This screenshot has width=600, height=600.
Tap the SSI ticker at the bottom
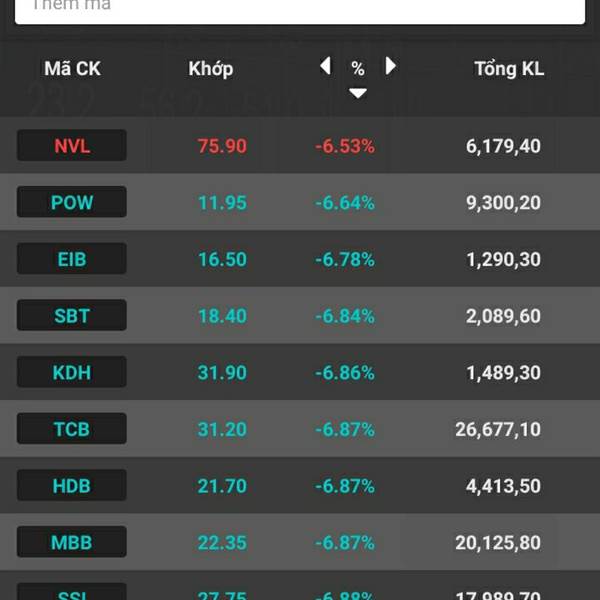pyautogui.click(x=72, y=592)
